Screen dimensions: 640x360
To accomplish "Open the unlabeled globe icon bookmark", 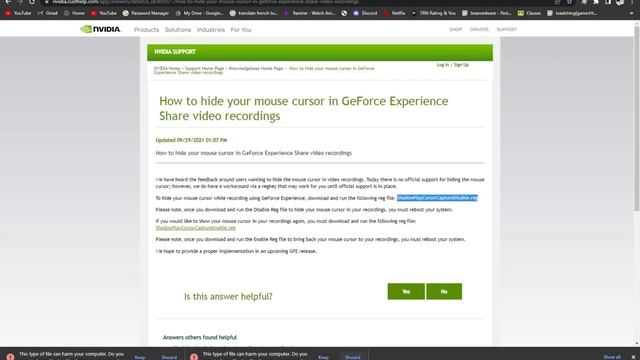I will coord(344,13).
